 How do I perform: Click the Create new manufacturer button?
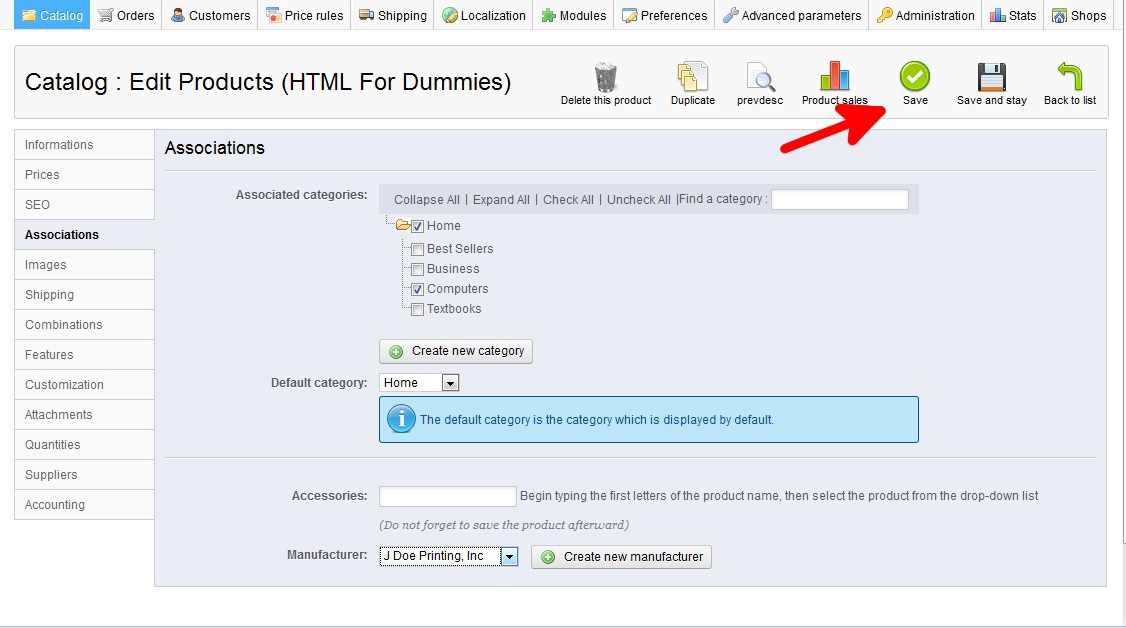[621, 557]
